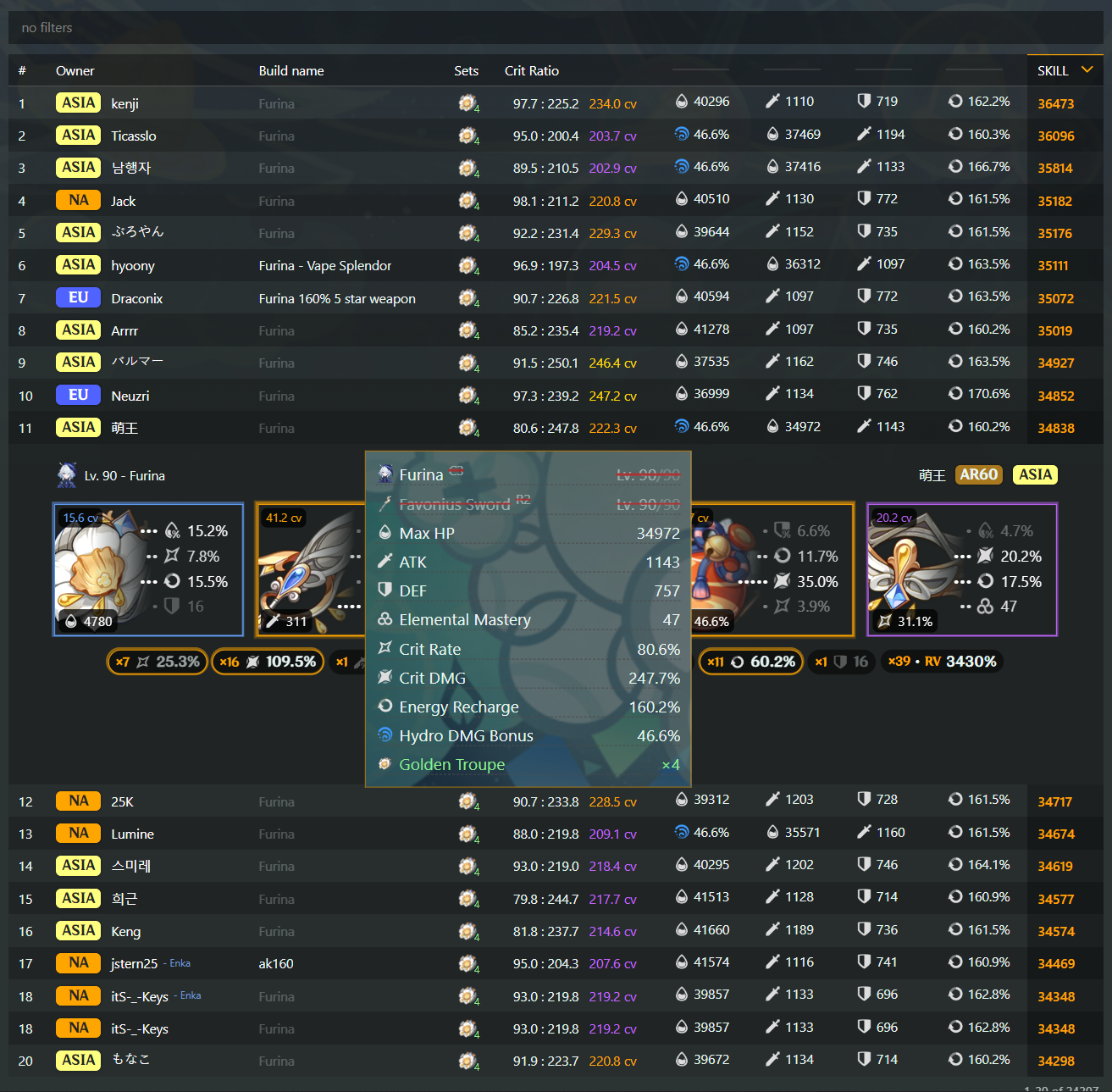Open the flower artifact card with 15.6 cv
The width and height of the screenshot is (1112, 1092).
[x=148, y=569]
